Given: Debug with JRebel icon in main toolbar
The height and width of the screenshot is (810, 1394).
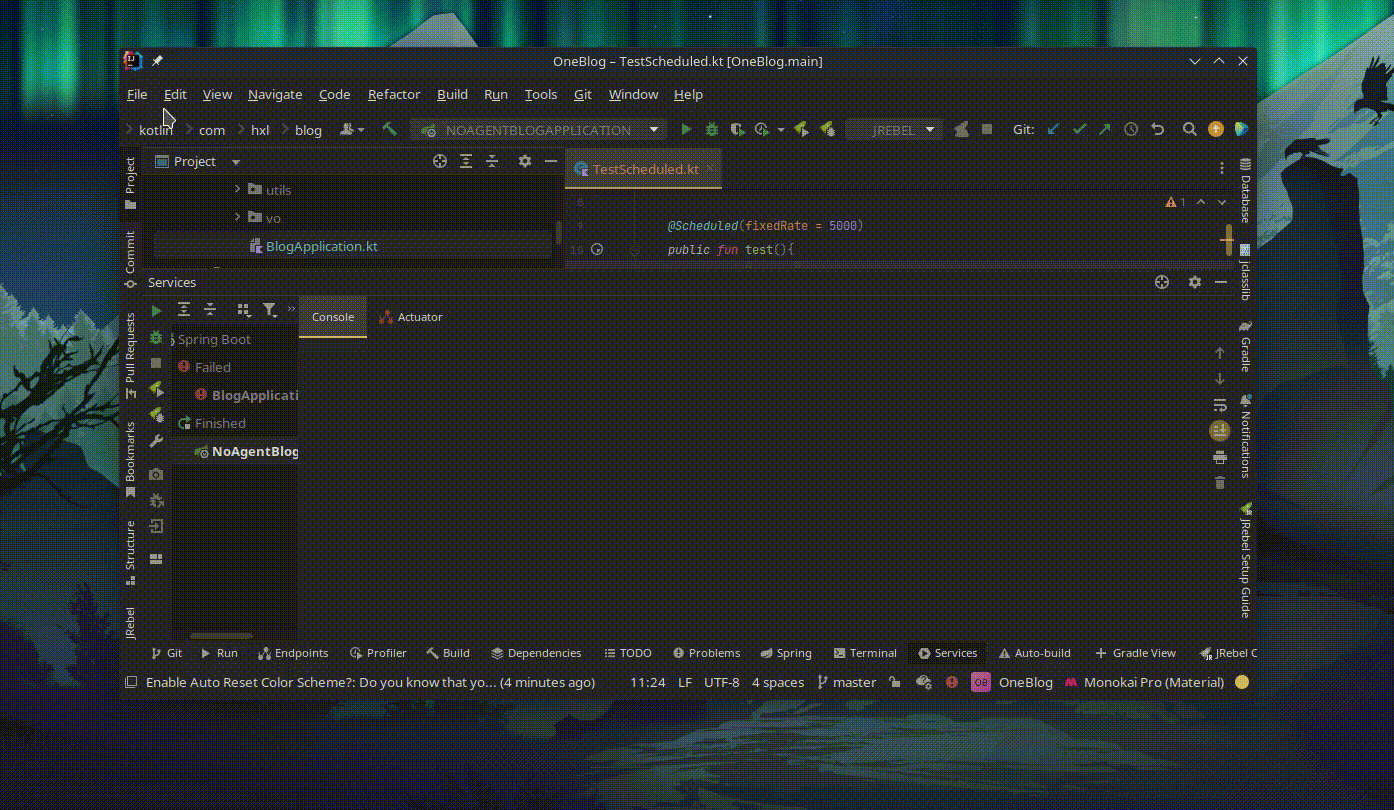Looking at the screenshot, I should click(x=827, y=129).
